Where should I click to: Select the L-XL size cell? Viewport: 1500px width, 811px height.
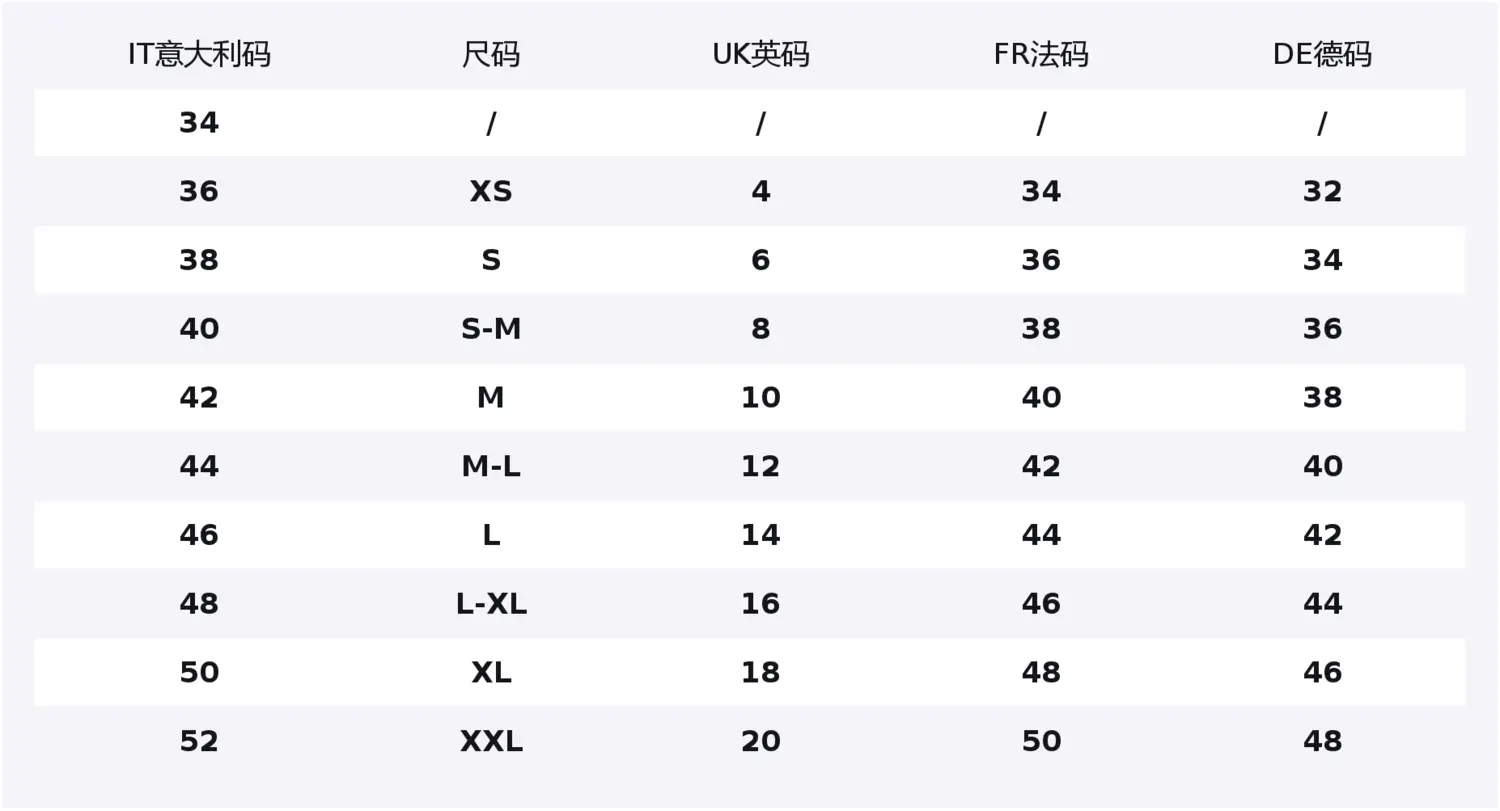(x=491, y=604)
